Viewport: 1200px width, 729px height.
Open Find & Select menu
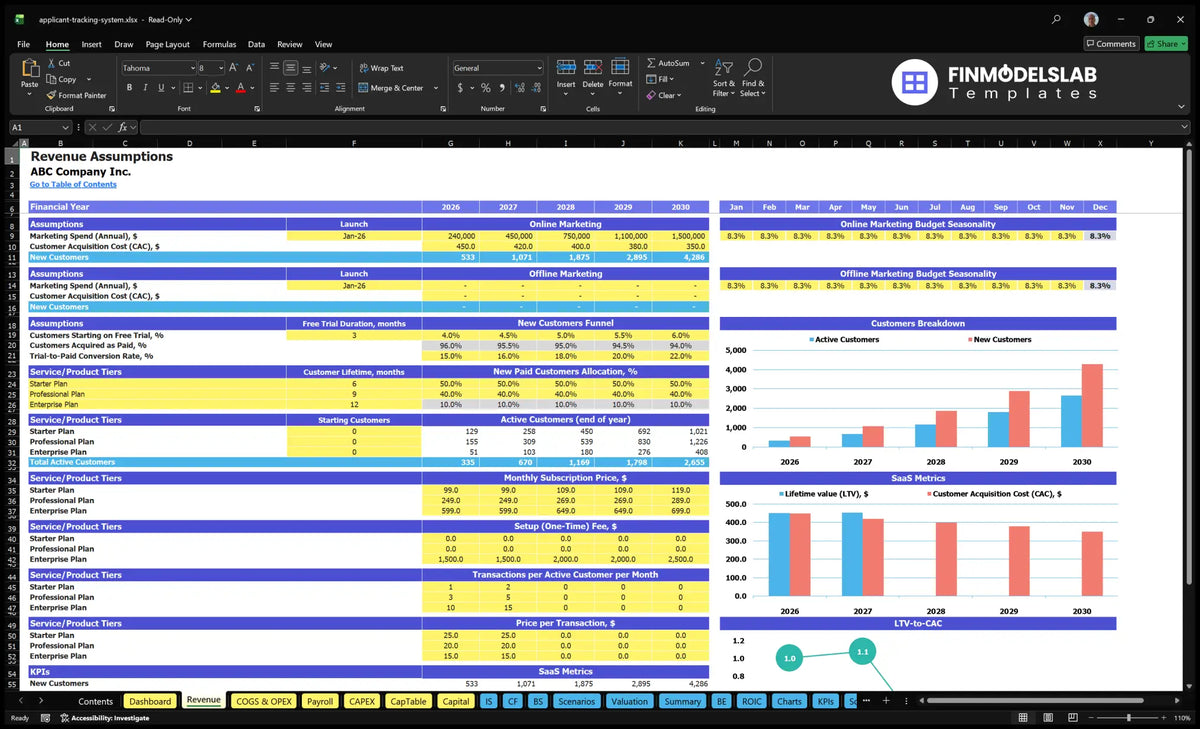754,78
